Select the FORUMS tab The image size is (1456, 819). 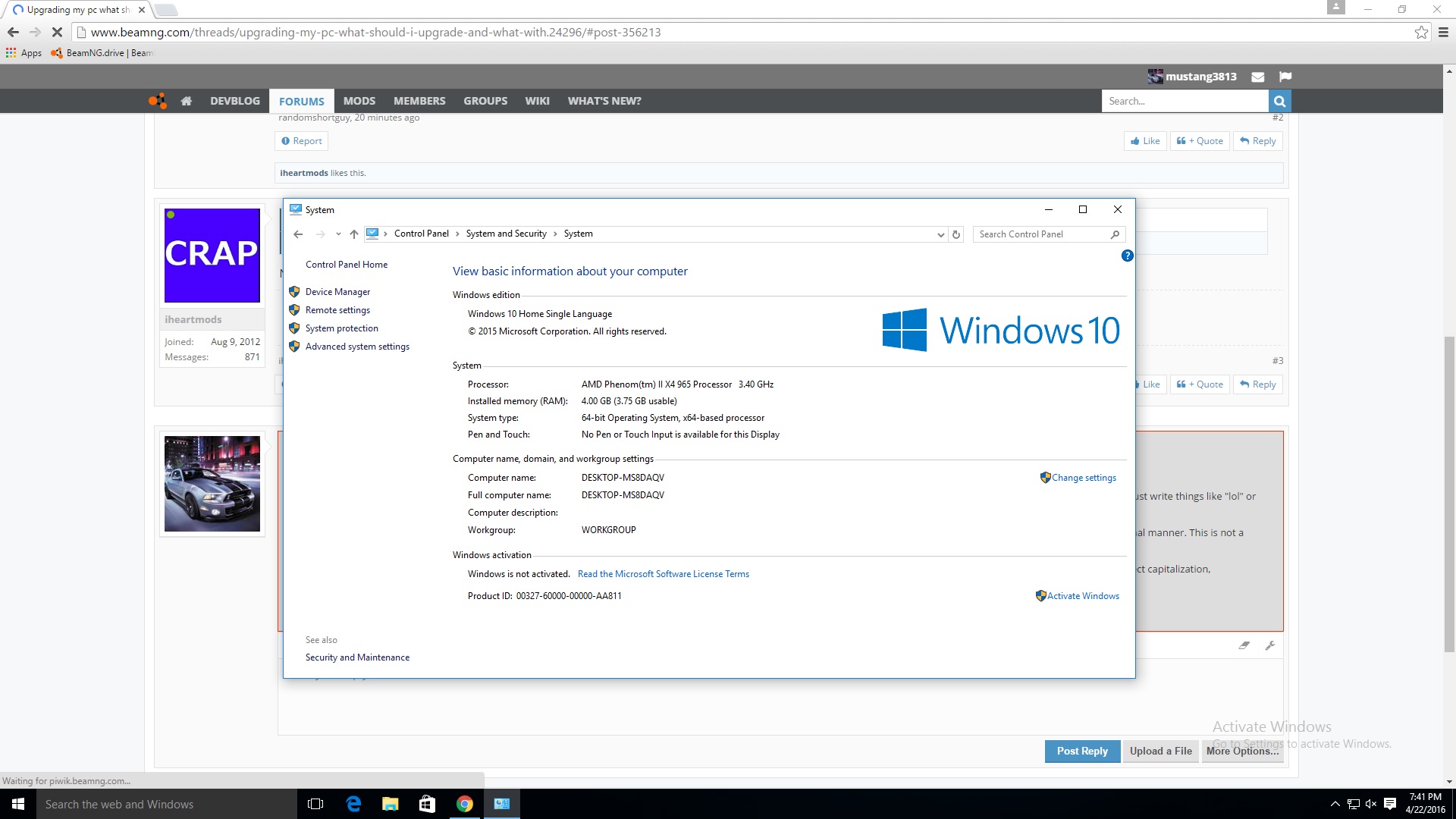click(x=301, y=101)
